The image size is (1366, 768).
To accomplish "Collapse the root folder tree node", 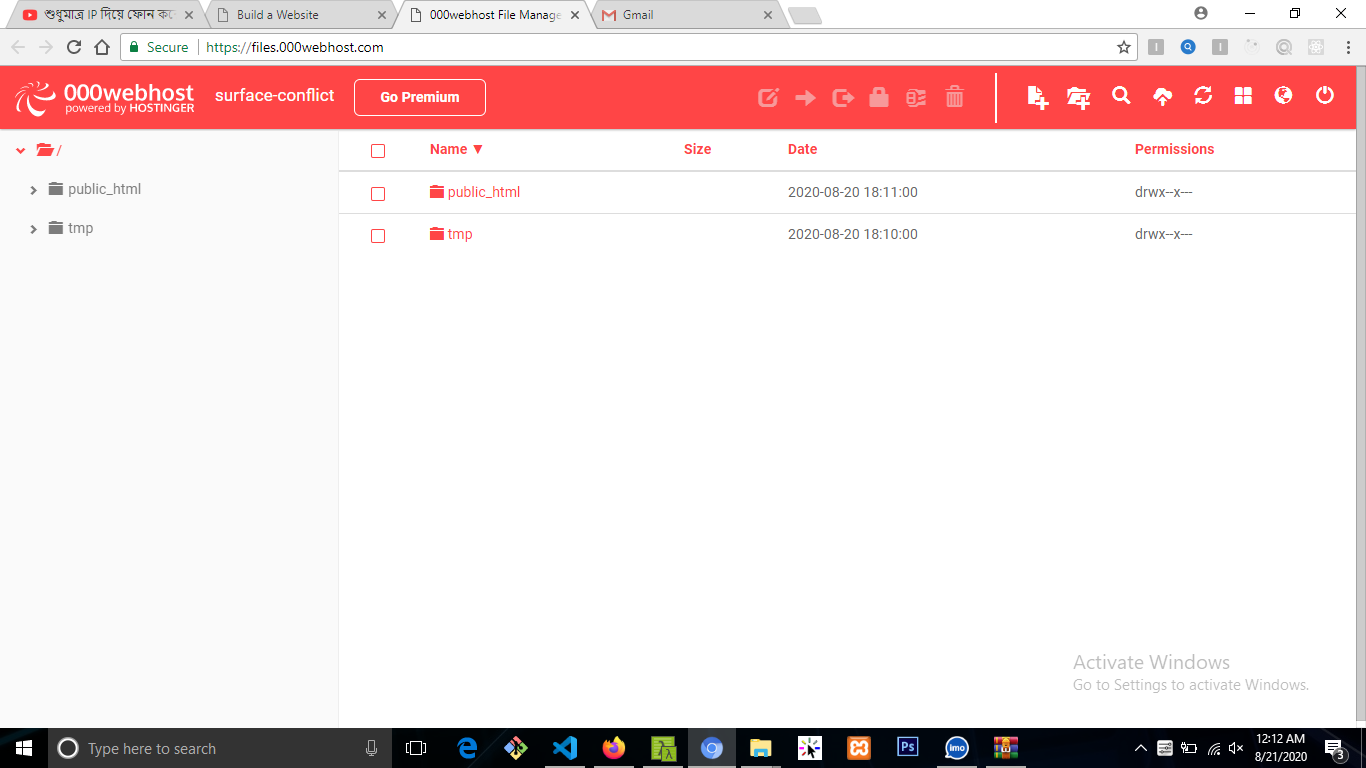I will point(21,151).
